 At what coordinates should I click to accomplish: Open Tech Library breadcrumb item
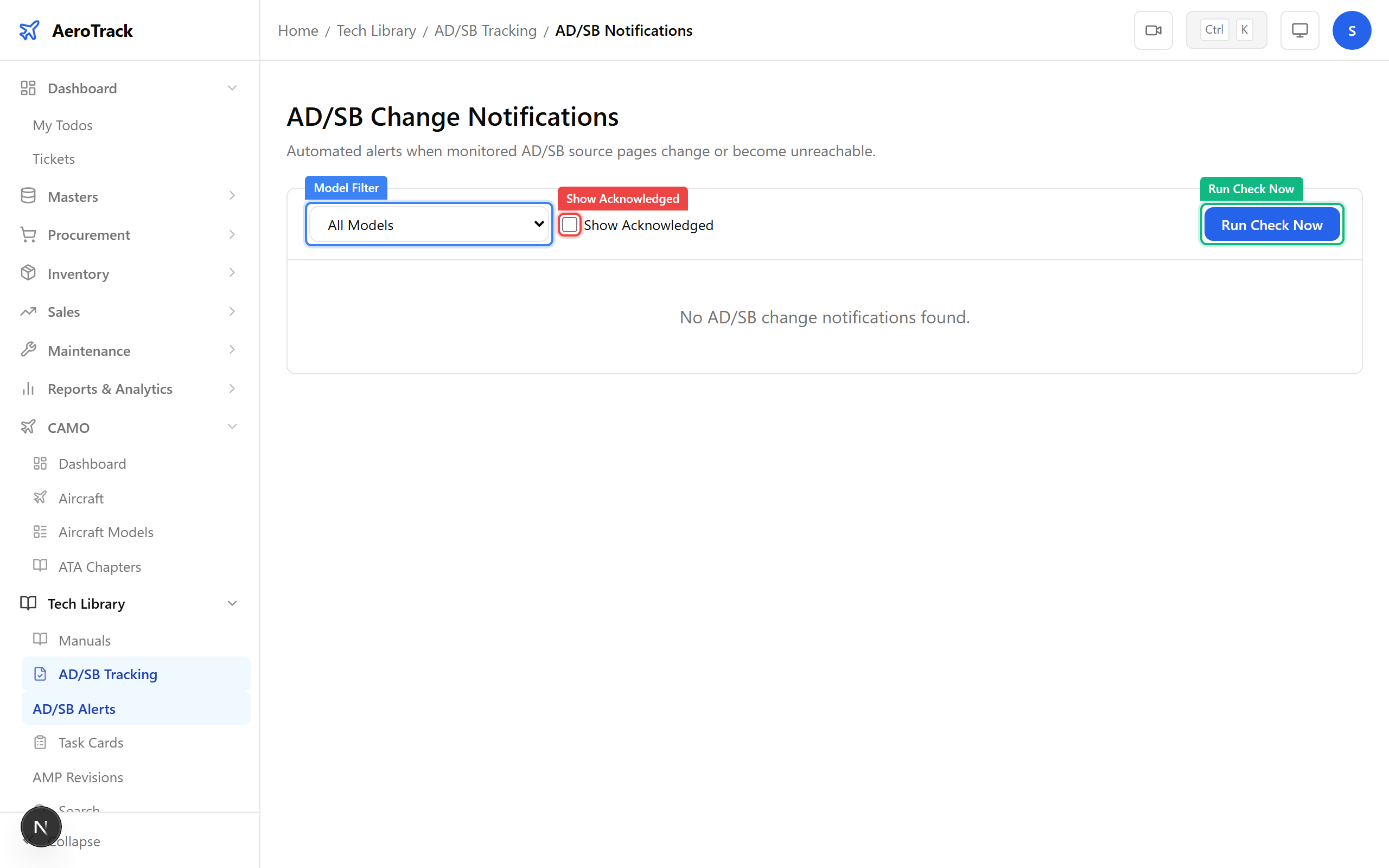(x=376, y=30)
